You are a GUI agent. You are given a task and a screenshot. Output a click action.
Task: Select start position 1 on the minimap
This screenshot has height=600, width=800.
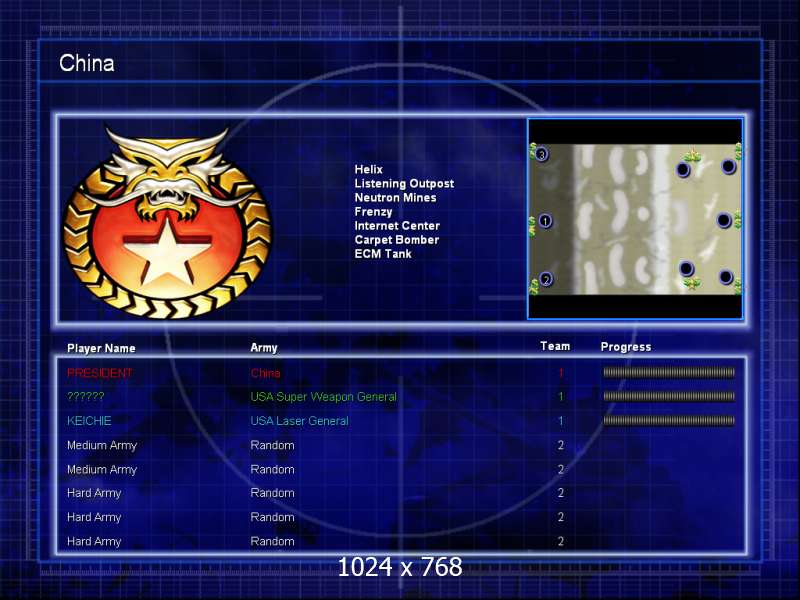[x=545, y=221]
